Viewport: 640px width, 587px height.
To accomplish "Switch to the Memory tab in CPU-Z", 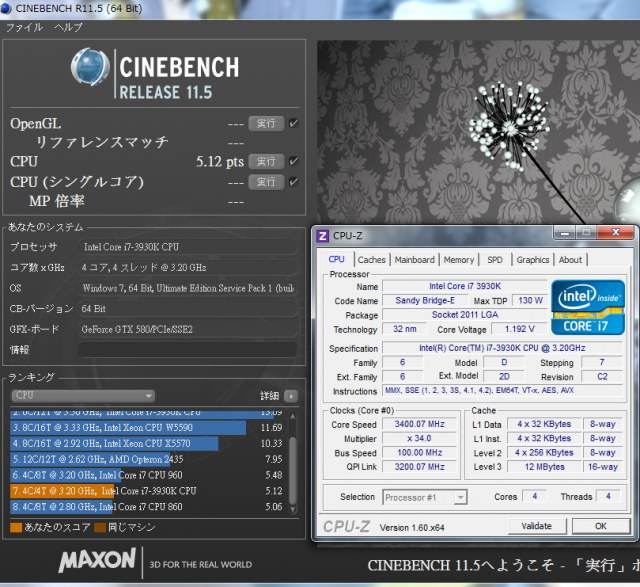I will point(459,260).
